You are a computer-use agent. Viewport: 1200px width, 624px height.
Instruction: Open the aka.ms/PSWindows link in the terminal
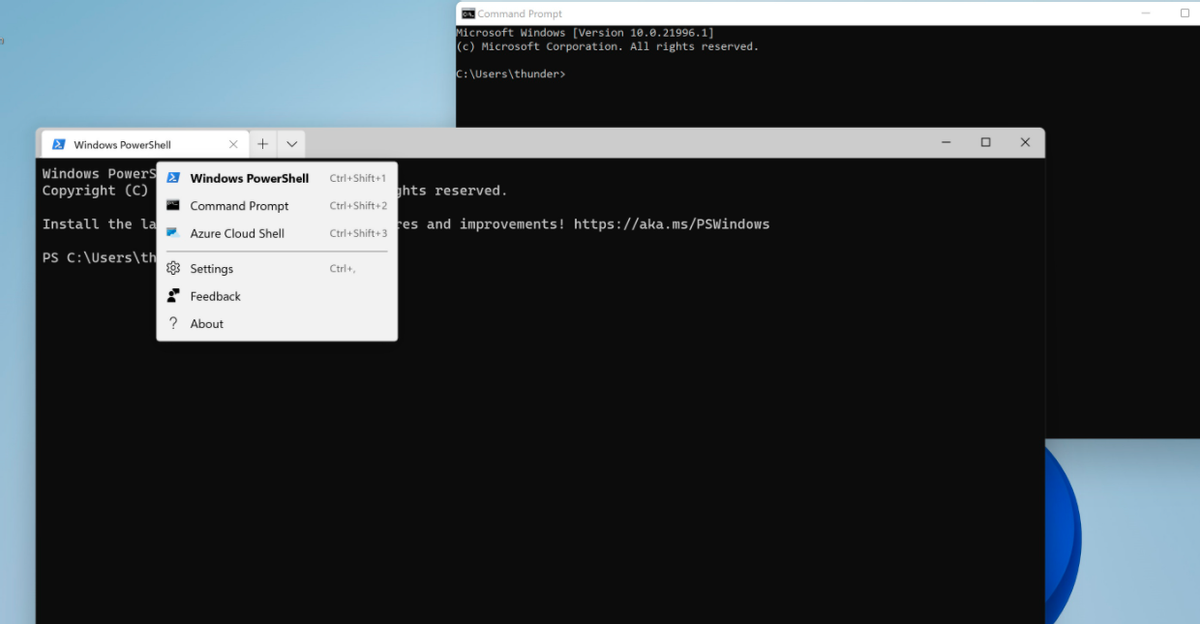point(672,224)
